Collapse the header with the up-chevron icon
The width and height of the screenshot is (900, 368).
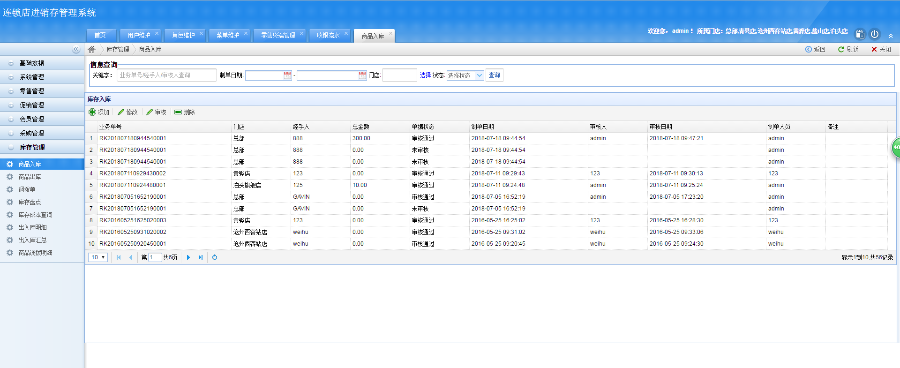(x=890, y=35)
